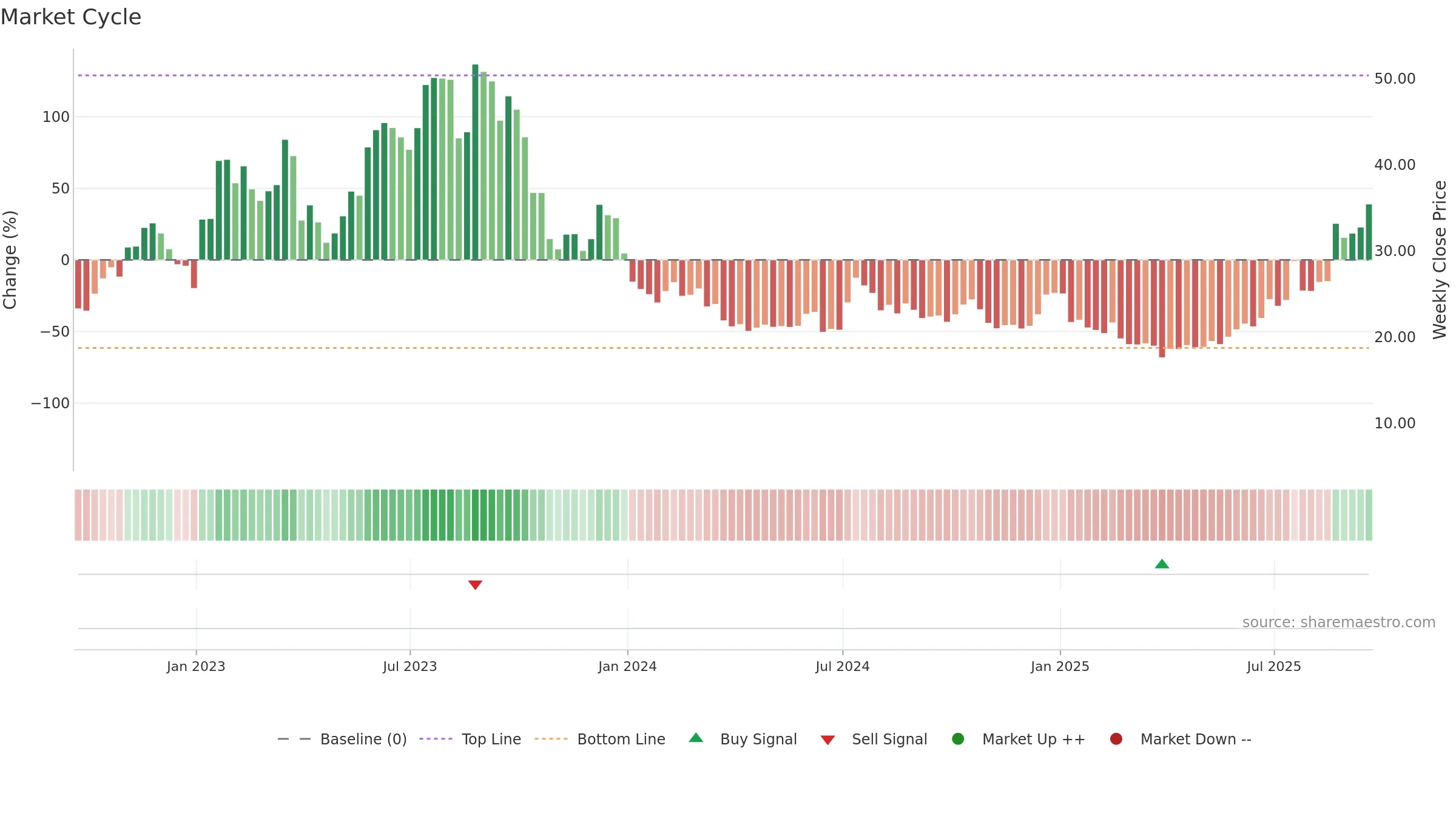Screen dimensions: 1456x819
Task: Click the green Buy Signal triangle marker on chart
Action: pos(1162,564)
